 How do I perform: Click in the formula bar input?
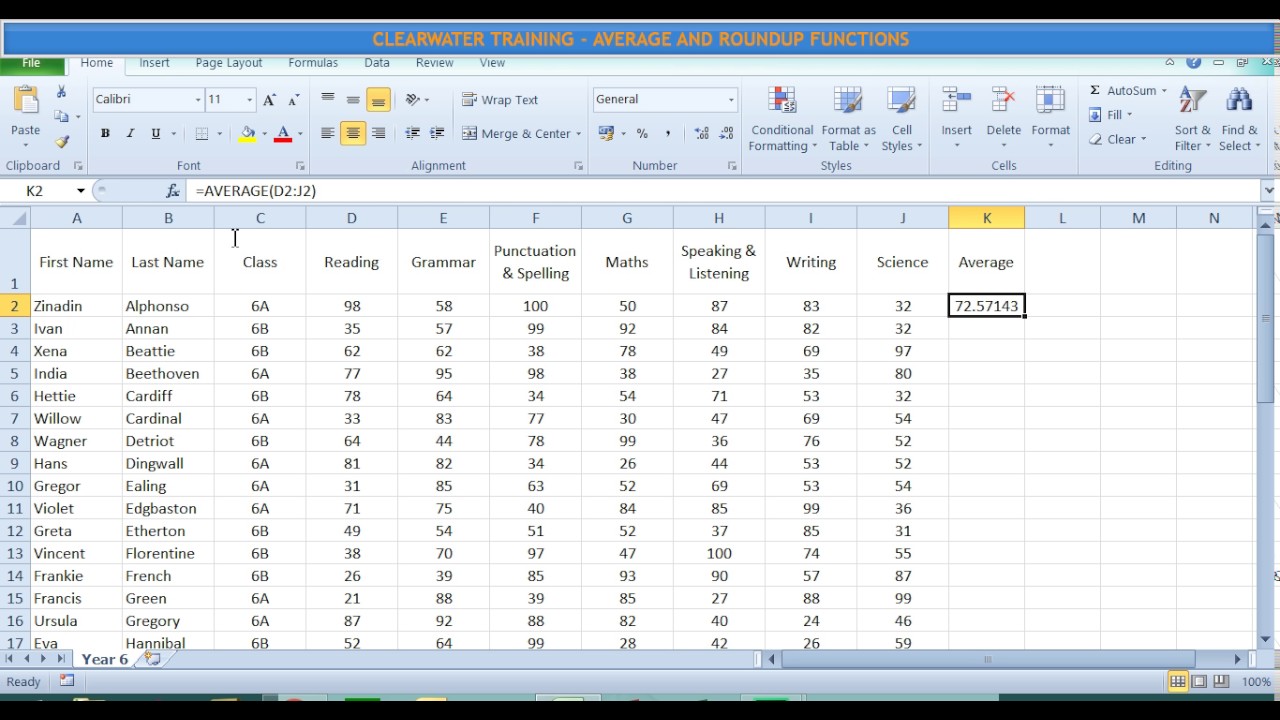(724, 190)
